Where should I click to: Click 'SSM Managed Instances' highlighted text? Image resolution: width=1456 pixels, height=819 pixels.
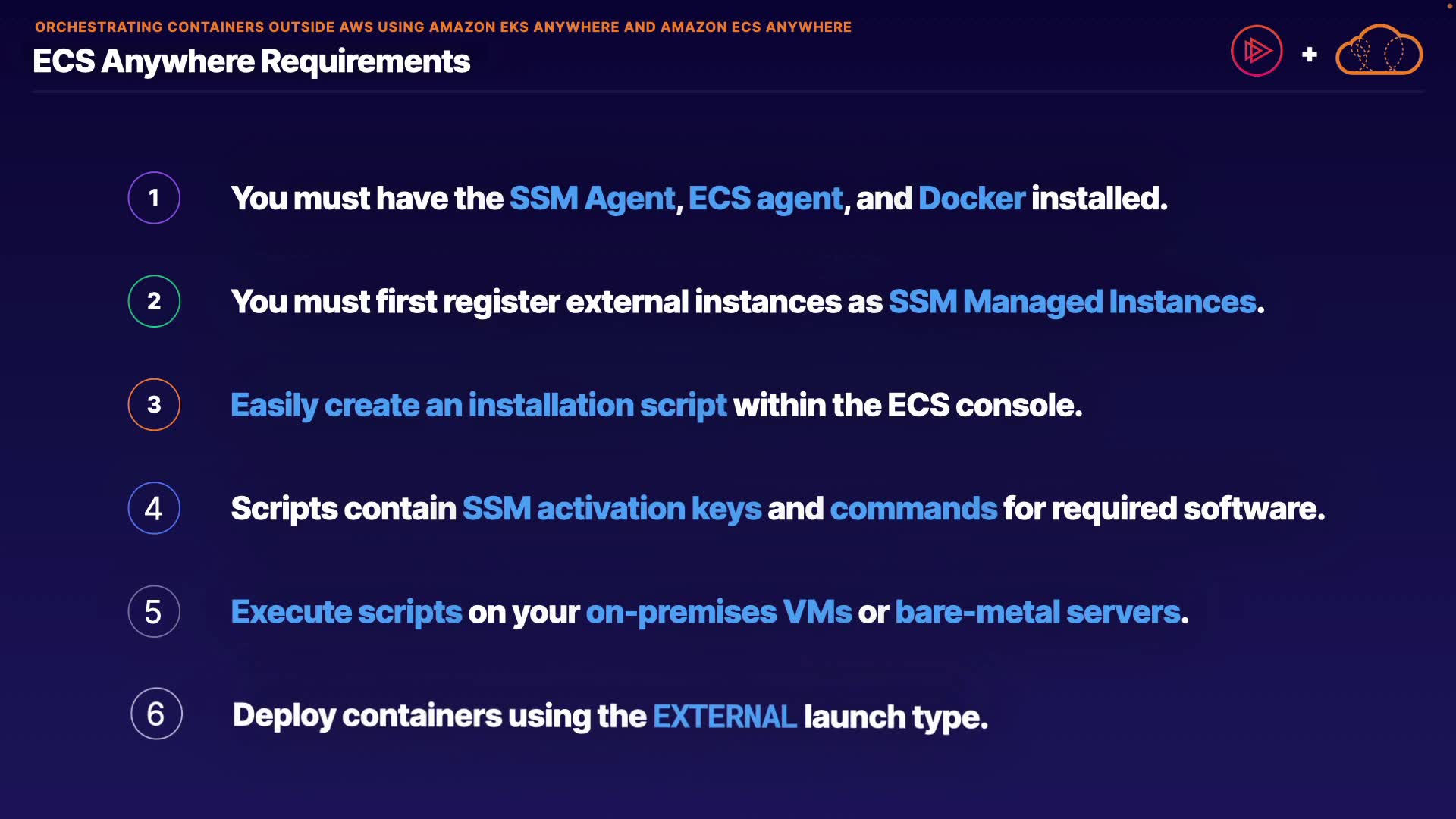[1072, 302]
